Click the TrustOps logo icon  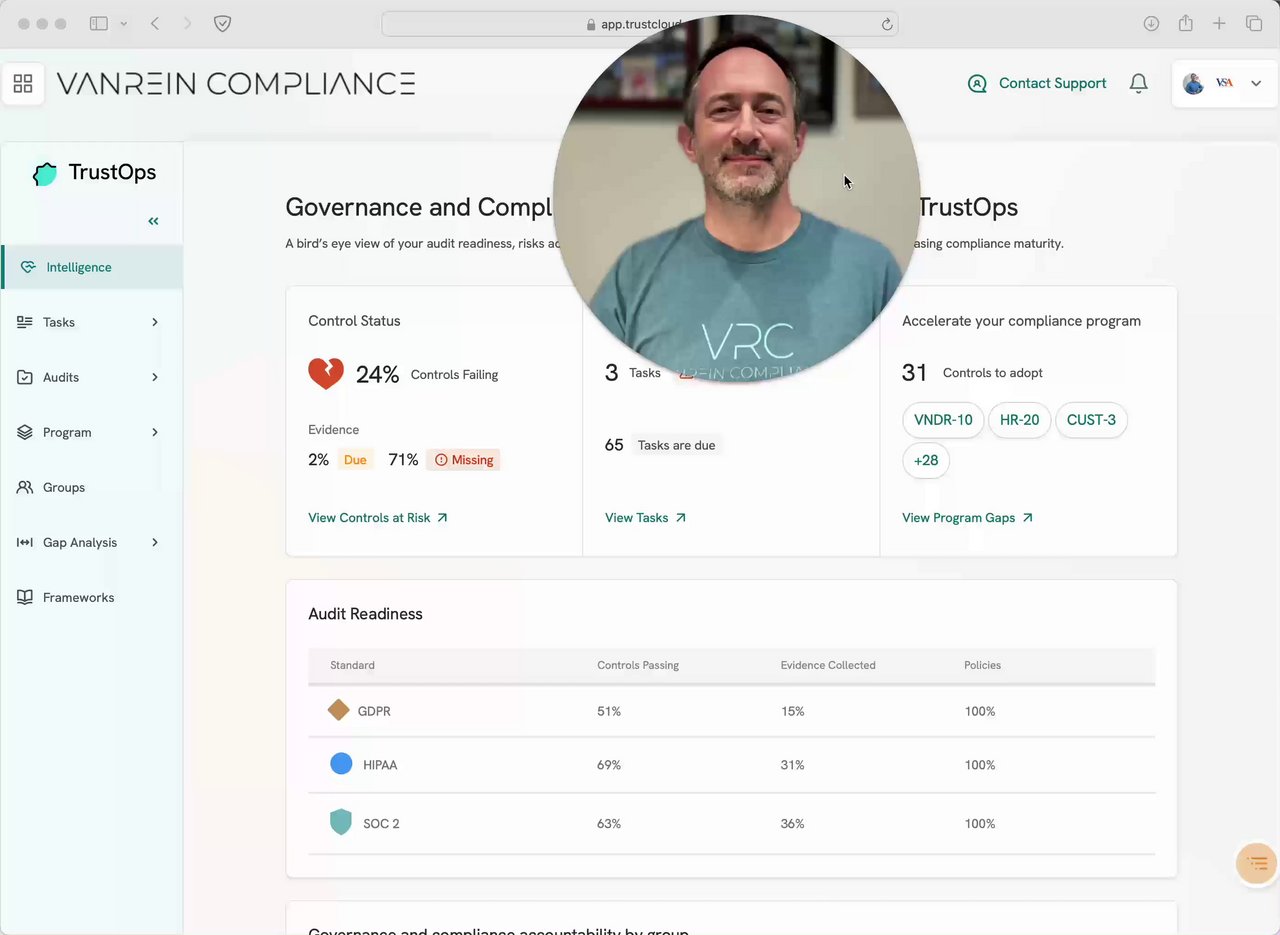(x=45, y=174)
